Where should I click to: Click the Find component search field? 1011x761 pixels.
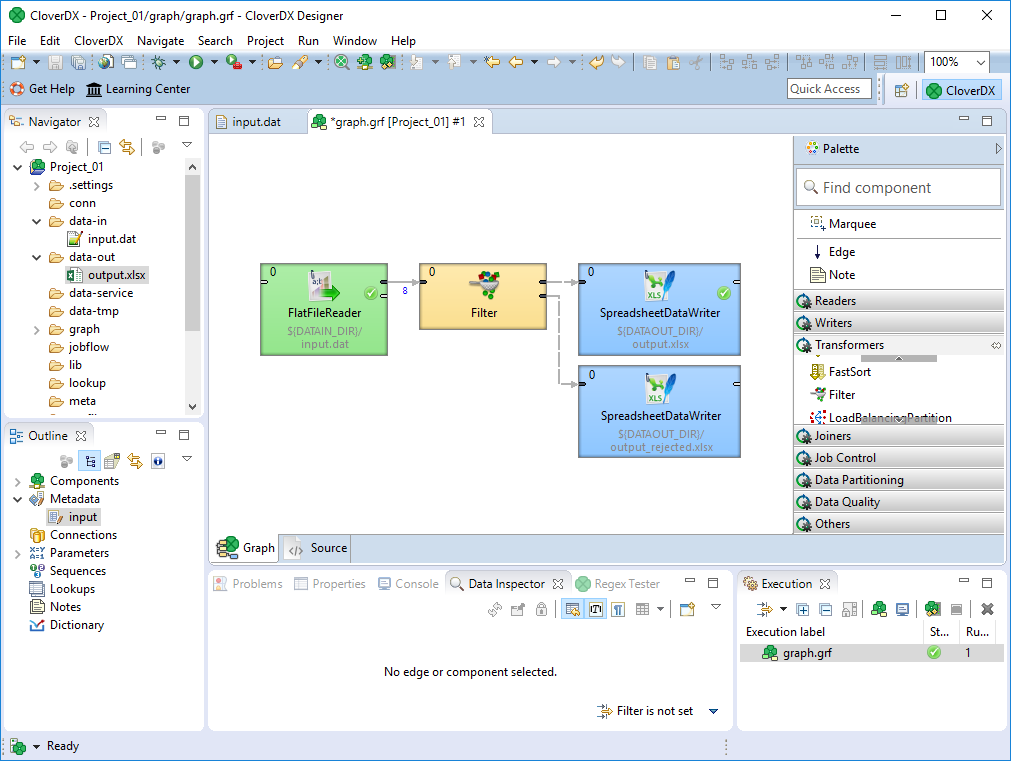click(906, 188)
